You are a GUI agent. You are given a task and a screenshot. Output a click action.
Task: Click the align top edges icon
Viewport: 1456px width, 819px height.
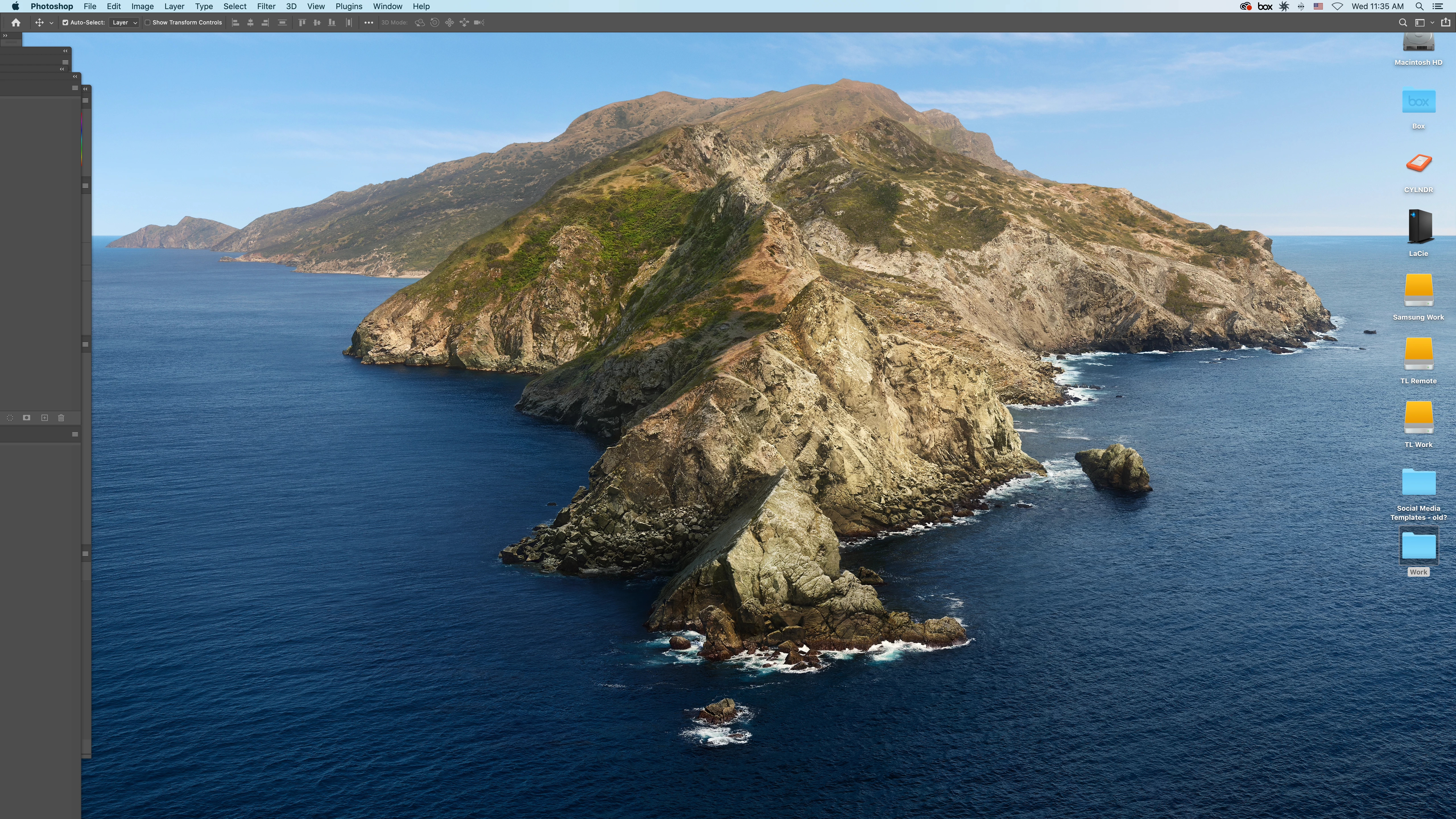pos(302,23)
